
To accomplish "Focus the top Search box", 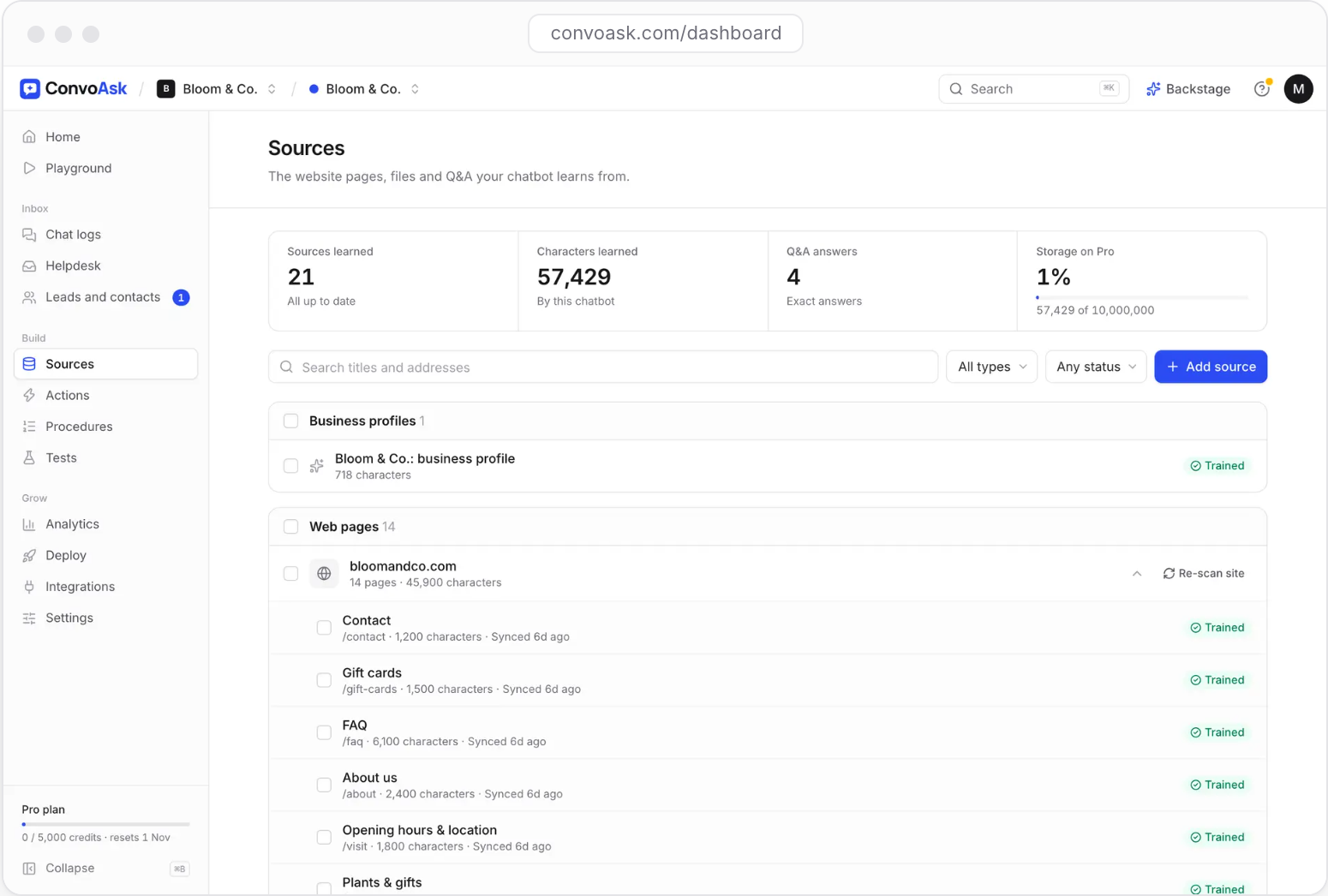I will click(x=1033, y=89).
